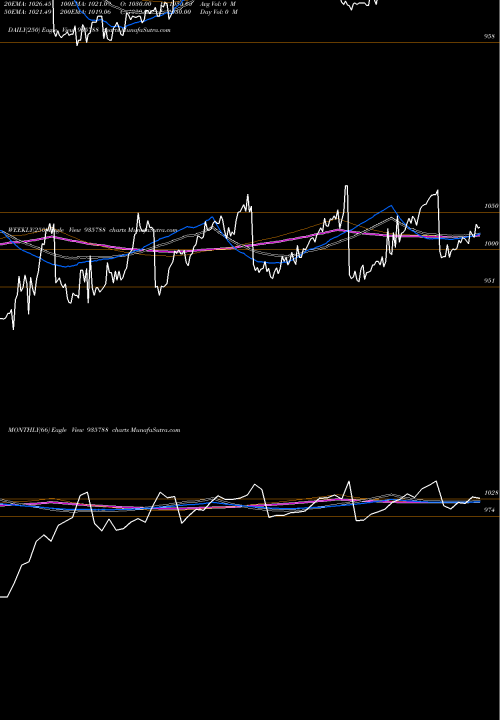This screenshot has height=720, width=500.
Task: Click the 951 price axis label
Action: pos(489,280)
